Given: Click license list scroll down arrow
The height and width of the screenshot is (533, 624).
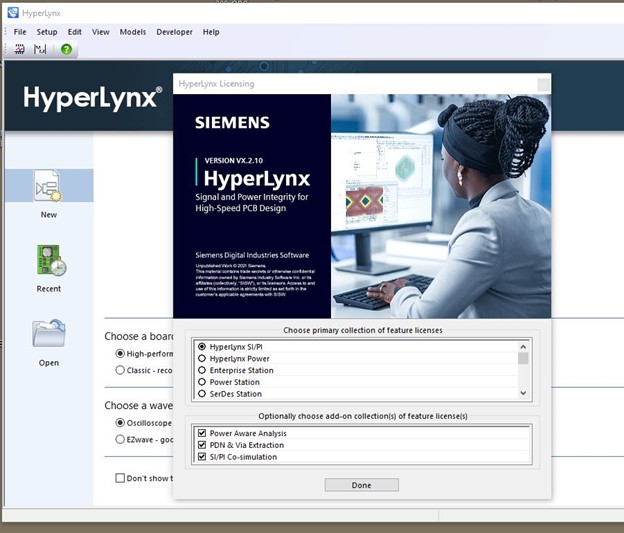Looking at the screenshot, I should 523,393.
